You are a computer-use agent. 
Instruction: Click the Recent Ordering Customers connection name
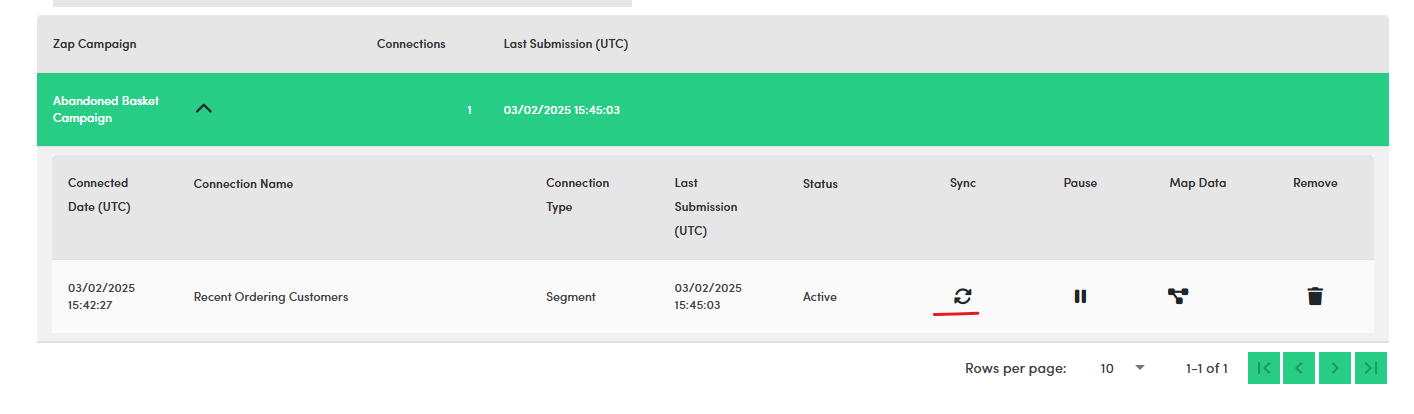click(271, 297)
